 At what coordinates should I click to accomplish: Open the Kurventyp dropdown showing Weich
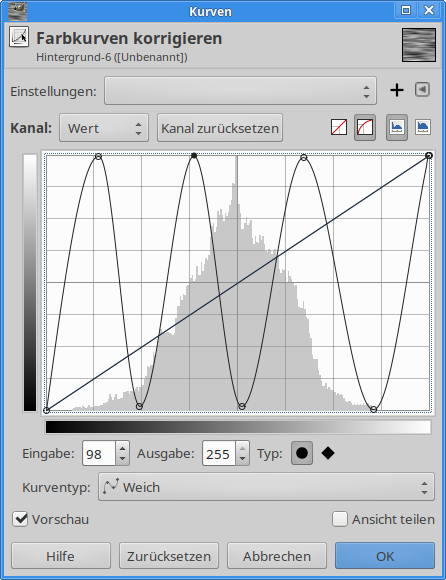click(266, 487)
